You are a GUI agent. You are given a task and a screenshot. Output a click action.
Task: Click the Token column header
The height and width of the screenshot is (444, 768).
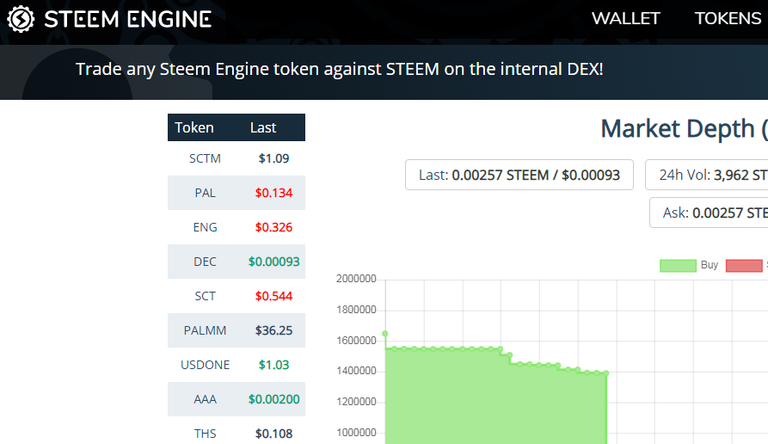194,127
